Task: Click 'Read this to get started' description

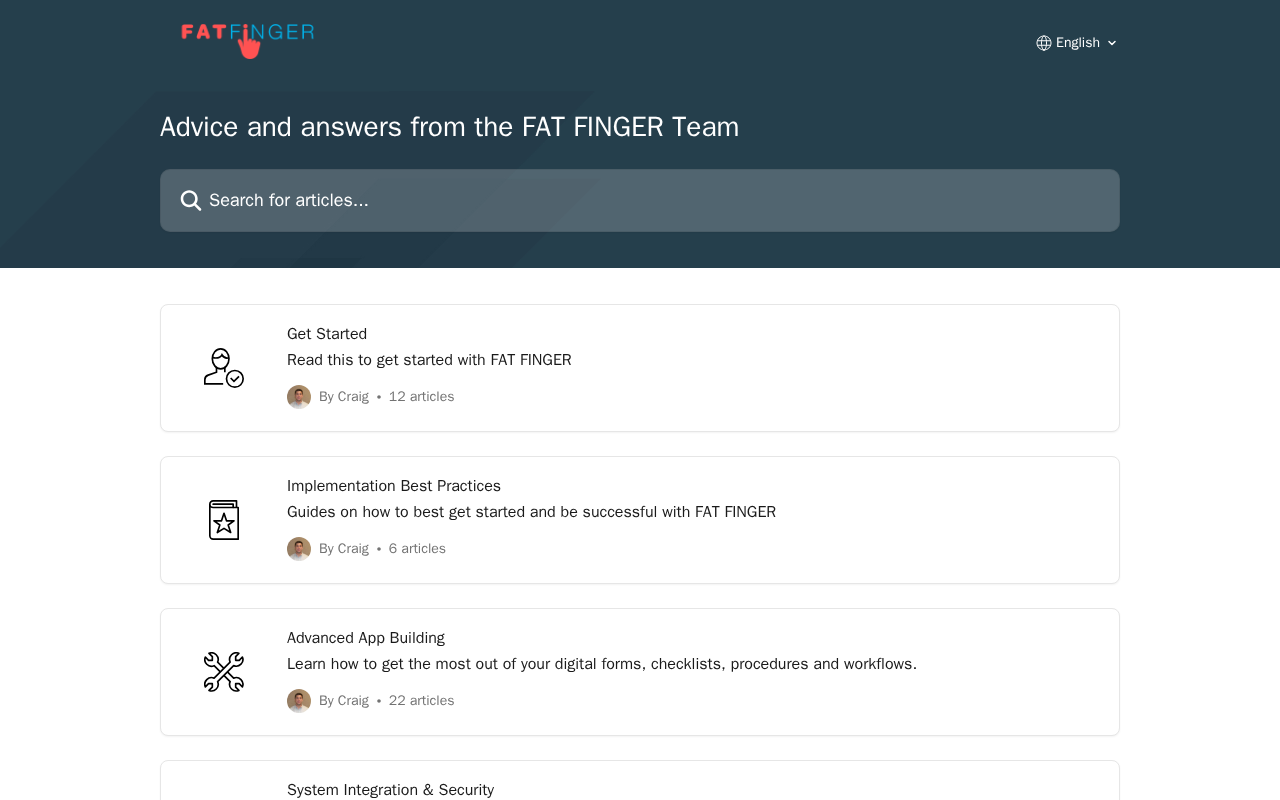Action: point(429,360)
